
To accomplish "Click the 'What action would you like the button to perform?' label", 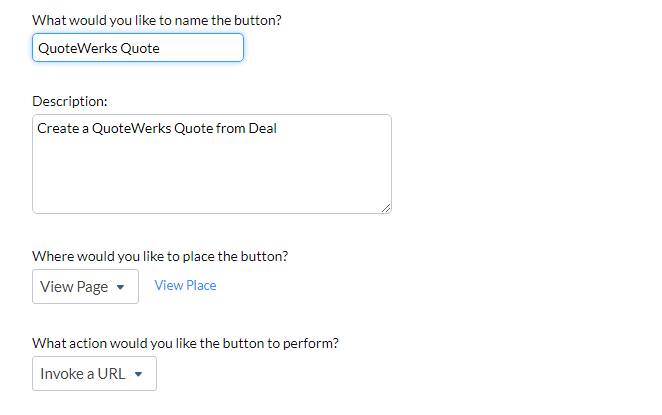I will pos(185,343).
